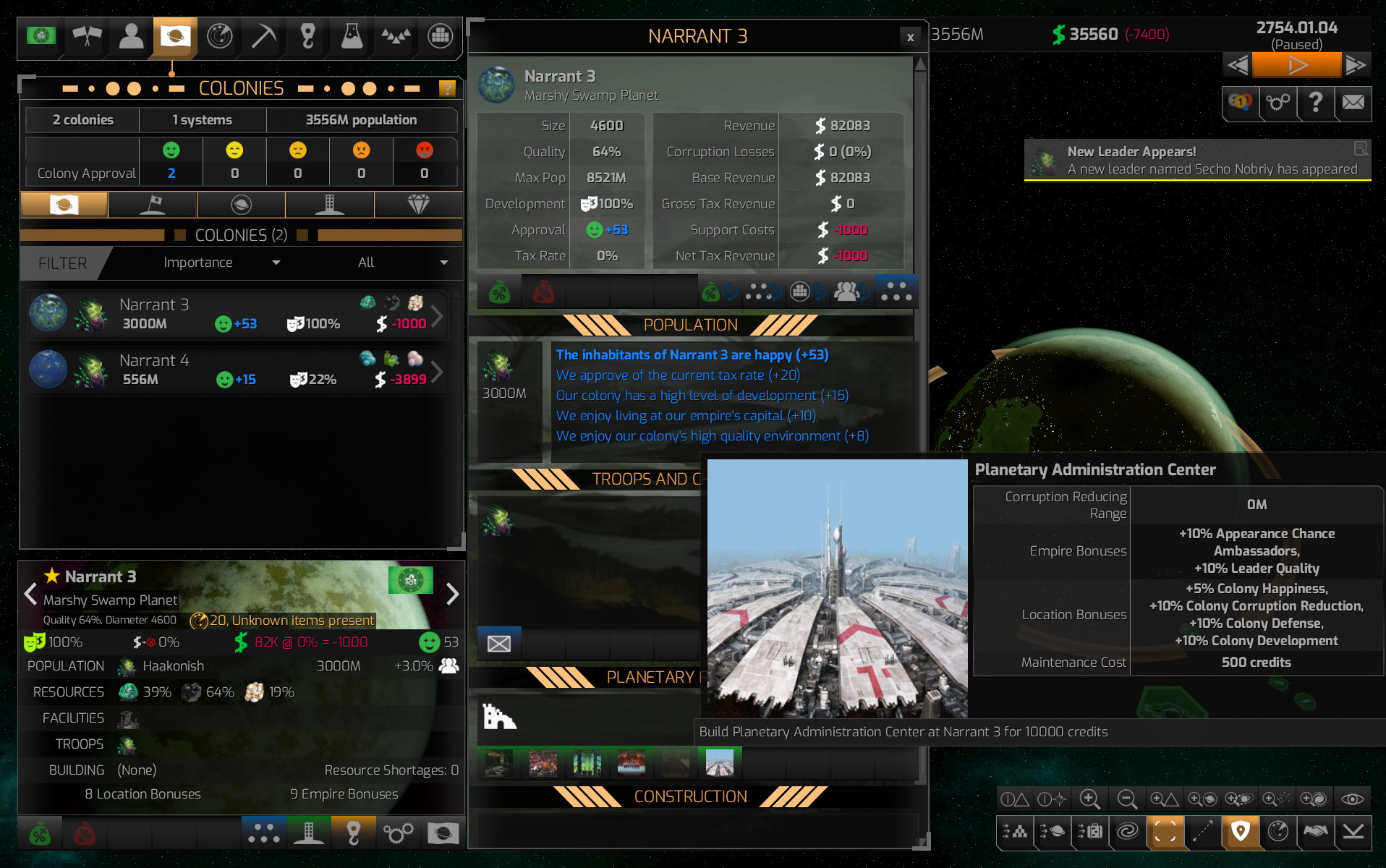The width and height of the screenshot is (1386, 868).
Task: Toggle the radar scanner range overlay
Action: 1277,832
